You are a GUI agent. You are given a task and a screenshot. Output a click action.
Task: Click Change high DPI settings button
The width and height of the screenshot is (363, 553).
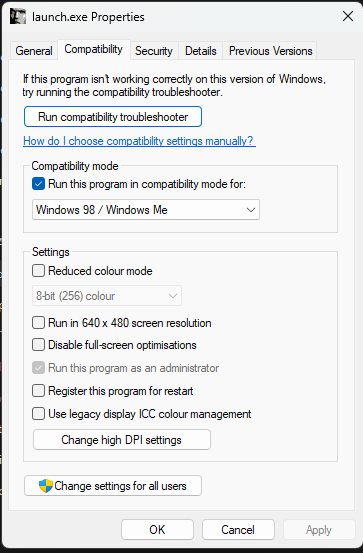[x=122, y=440]
